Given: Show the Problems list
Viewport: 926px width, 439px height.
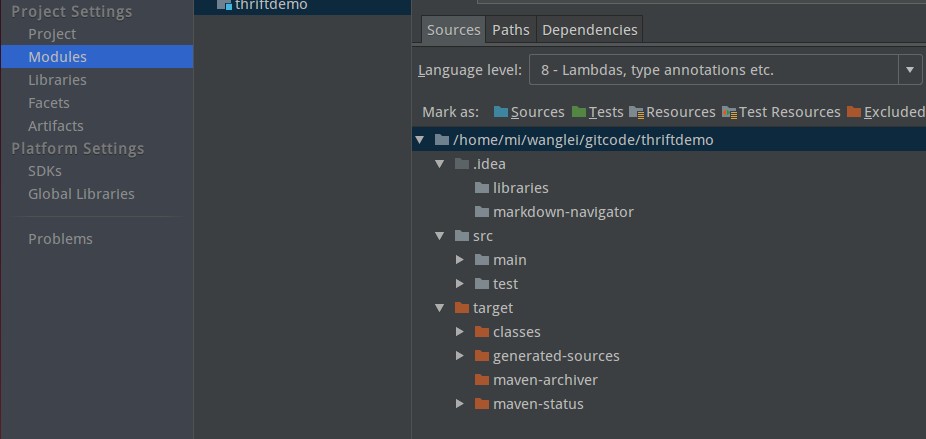Looking at the screenshot, I should pos(60,239).
